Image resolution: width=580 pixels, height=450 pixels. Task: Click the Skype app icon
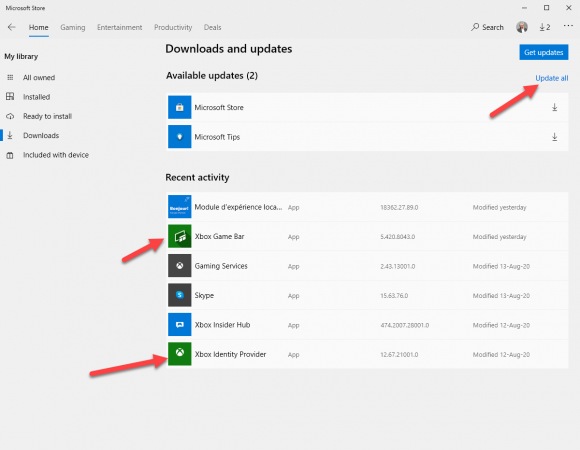179,295
